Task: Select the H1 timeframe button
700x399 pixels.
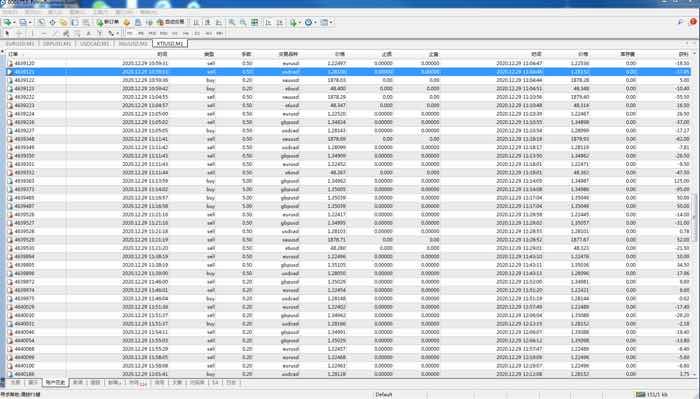Action: 175,33
